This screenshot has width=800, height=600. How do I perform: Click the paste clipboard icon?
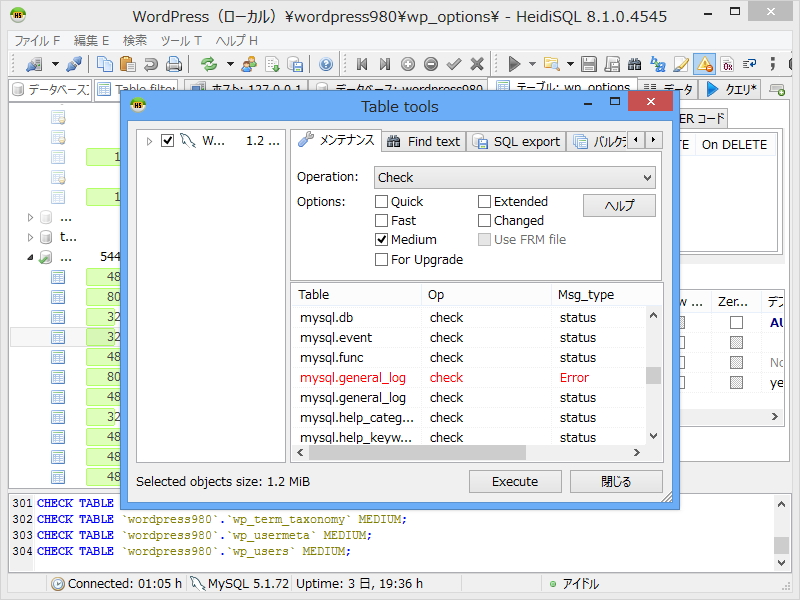click(x=128, y=64)
